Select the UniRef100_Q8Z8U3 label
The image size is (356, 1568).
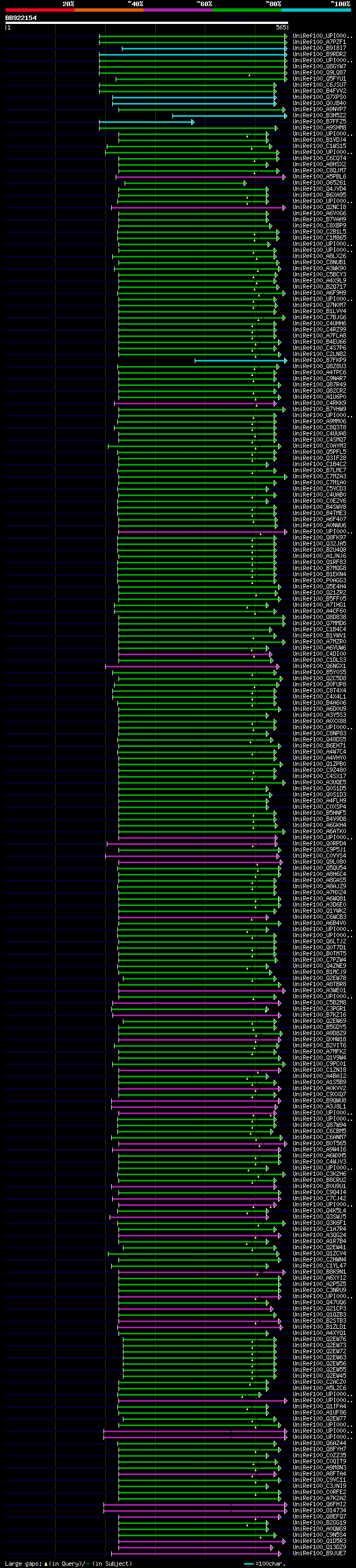tap(319, 366)
